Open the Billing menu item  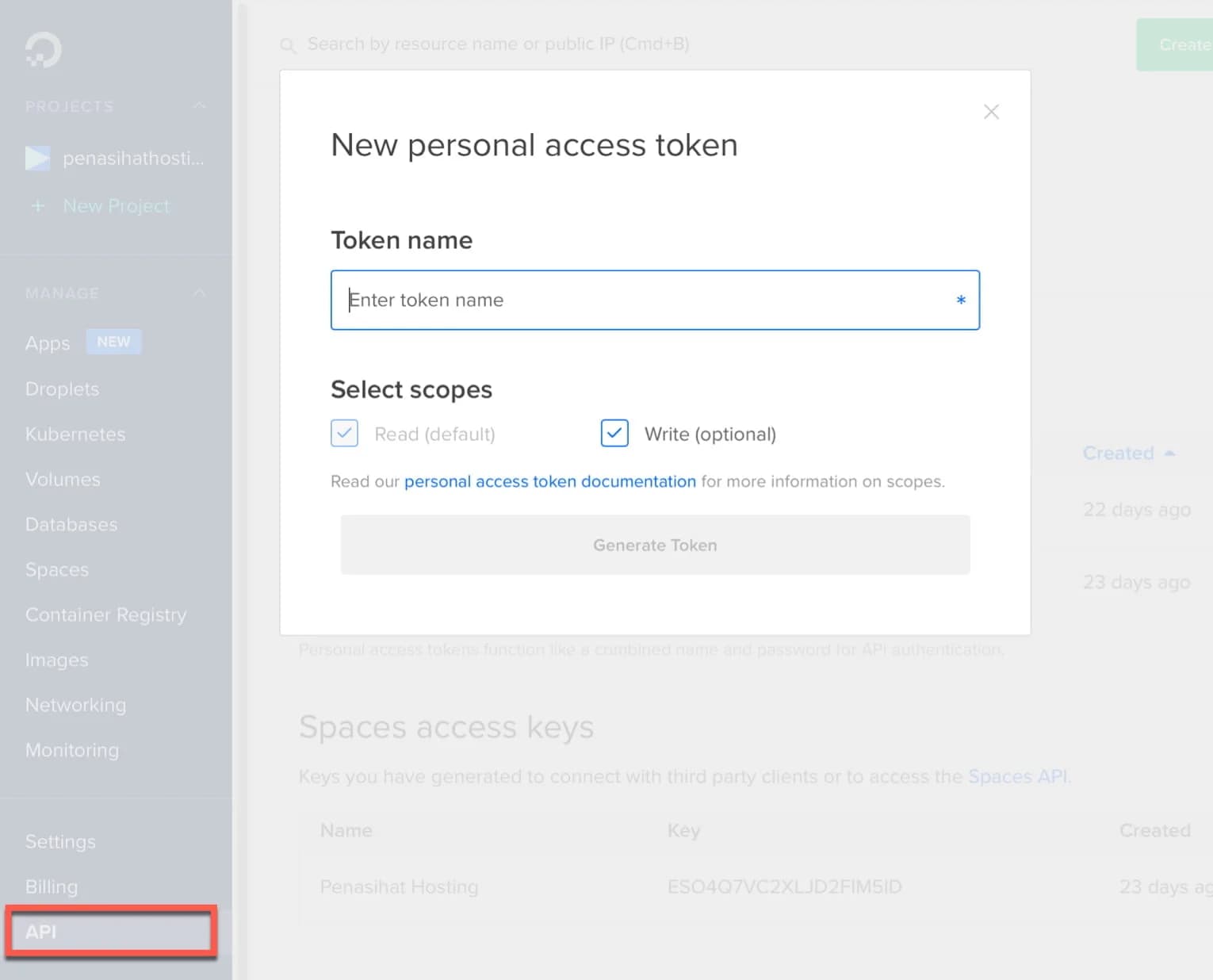point(52,886)
